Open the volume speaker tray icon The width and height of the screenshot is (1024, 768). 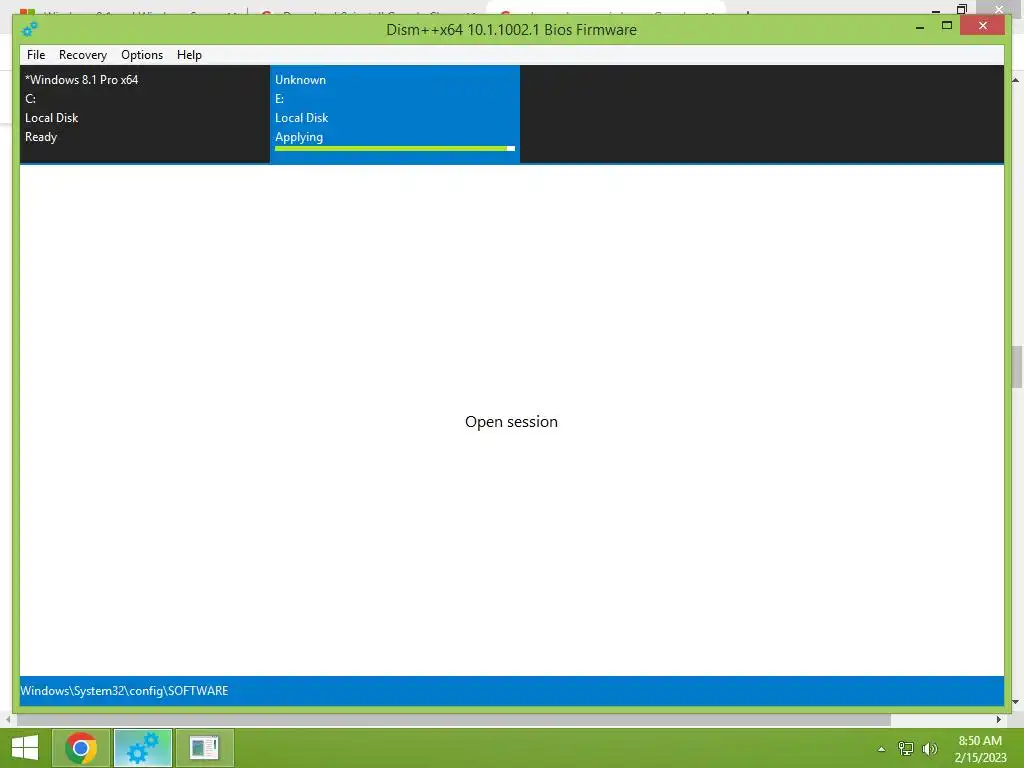pos(930,749)
